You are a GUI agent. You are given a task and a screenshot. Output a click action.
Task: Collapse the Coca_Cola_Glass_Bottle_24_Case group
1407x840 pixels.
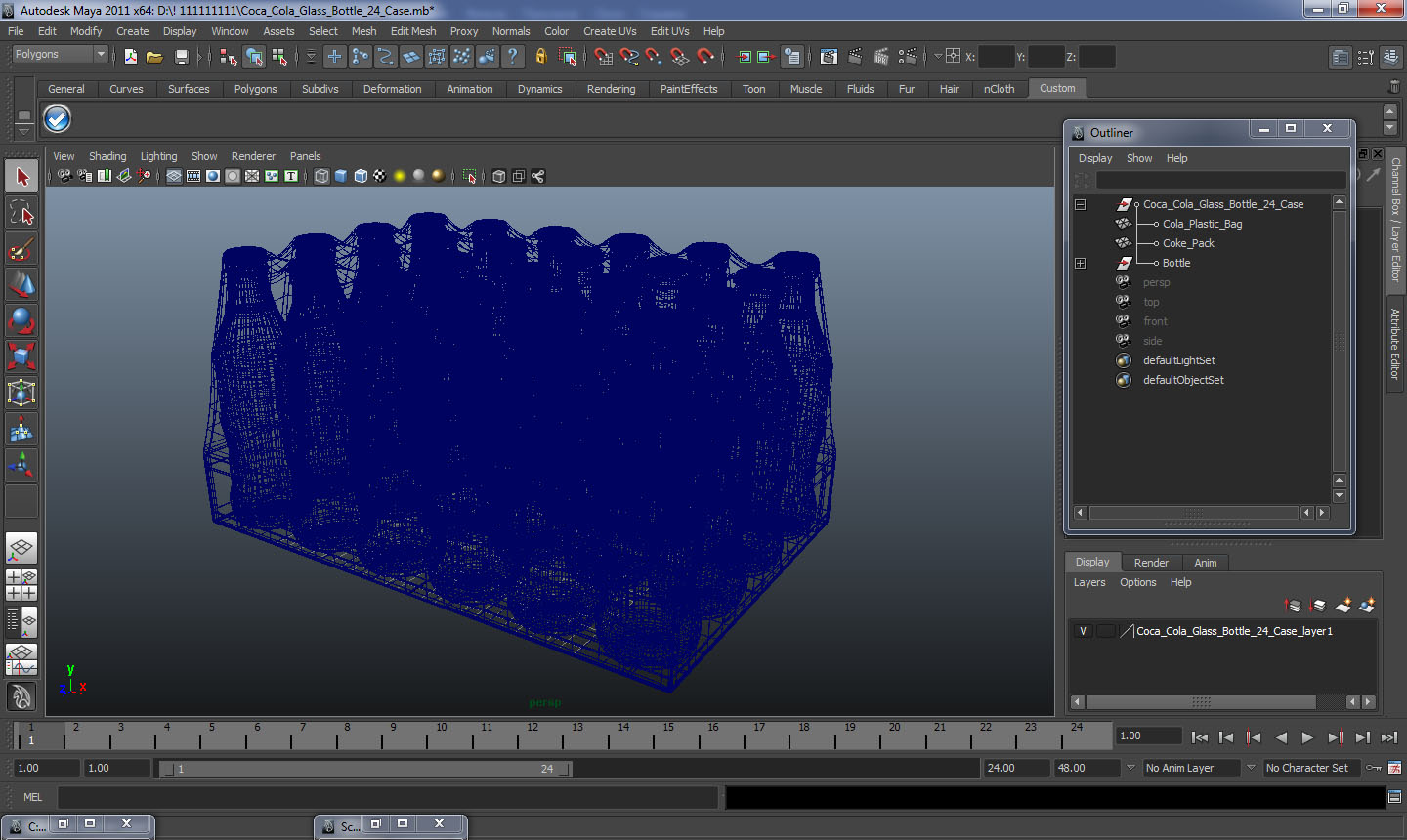coord(1081,204)
